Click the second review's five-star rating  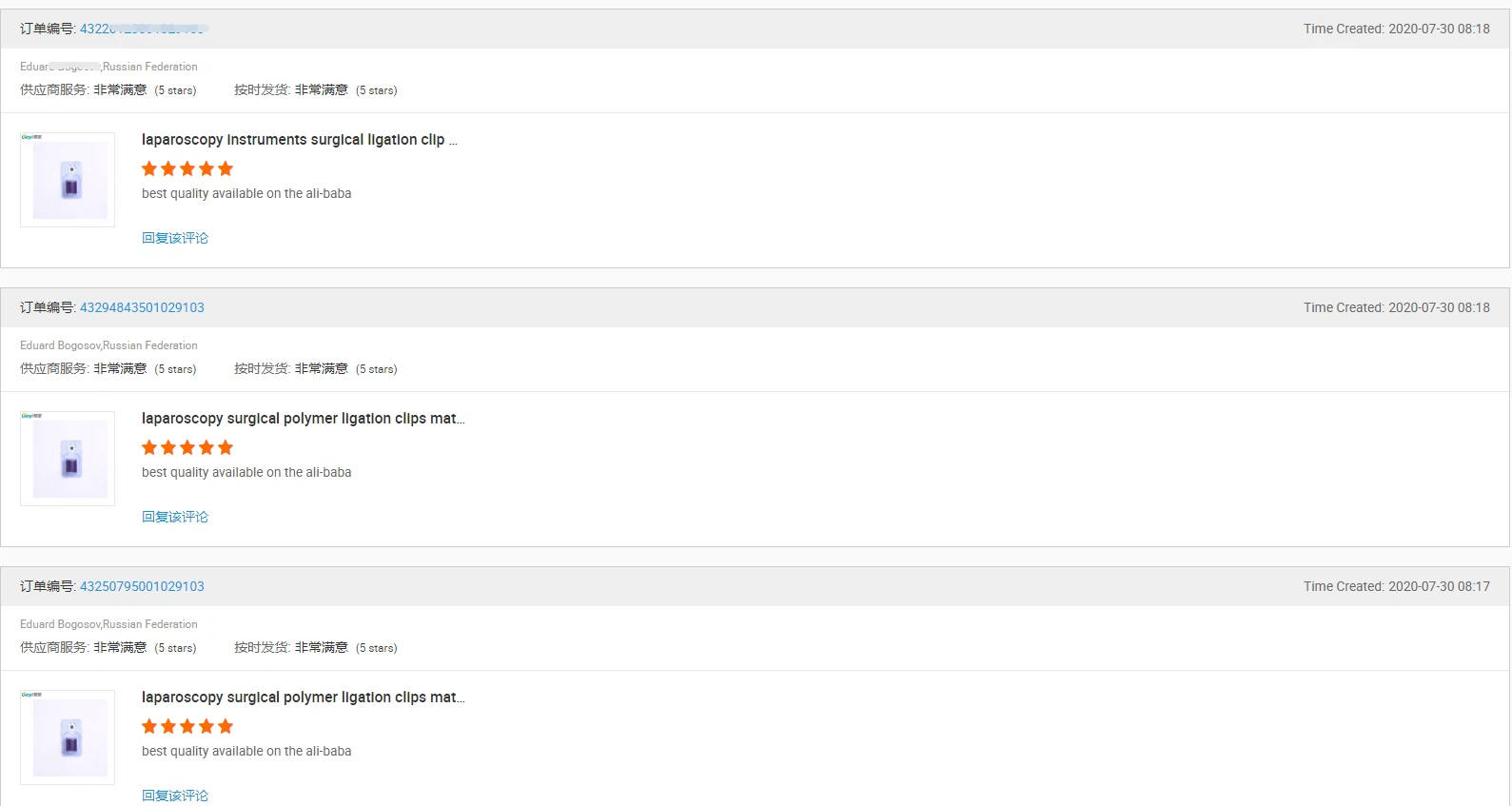(x=187, y=447)
